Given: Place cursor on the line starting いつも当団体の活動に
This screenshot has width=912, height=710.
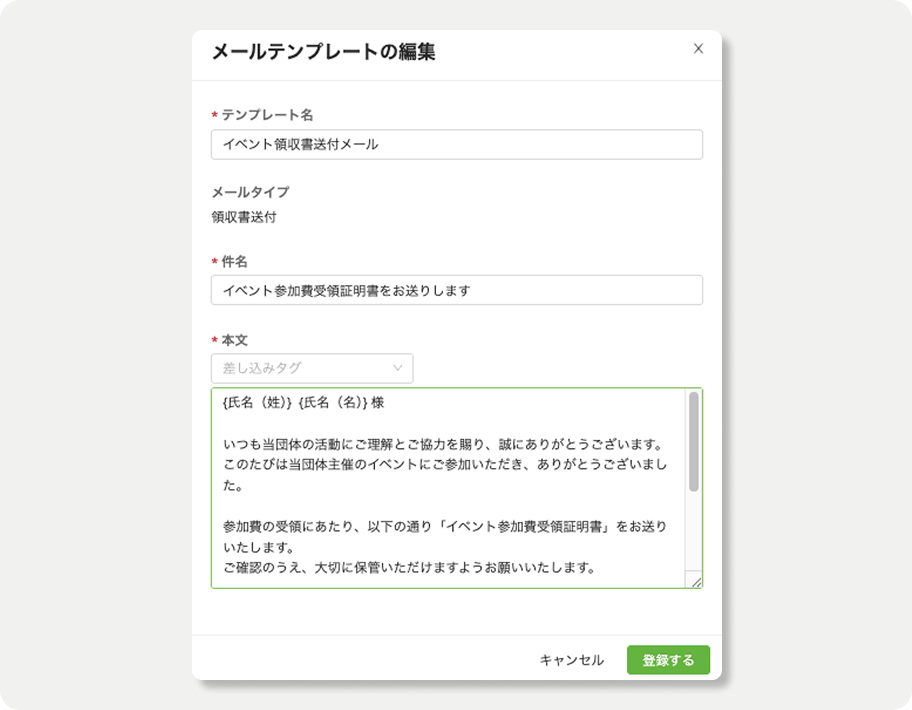Looking at the screenshot, I should [x=444, y=445].
